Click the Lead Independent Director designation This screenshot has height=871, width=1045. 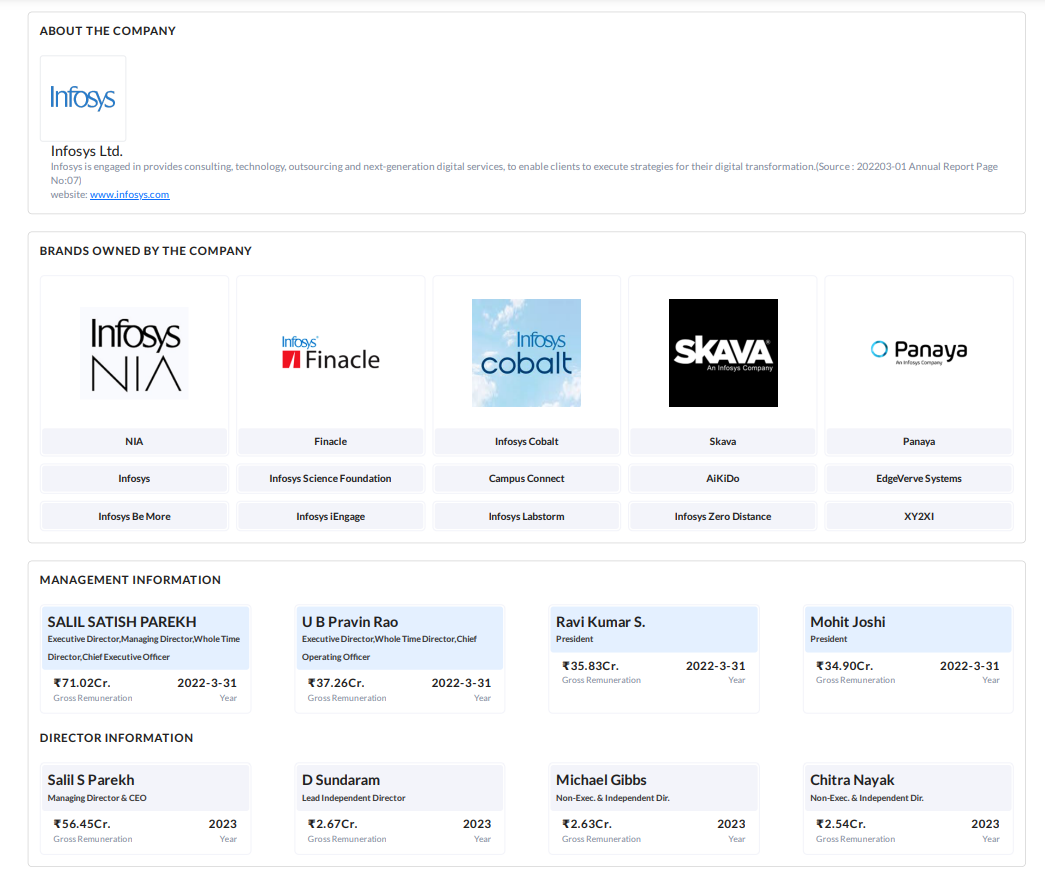[353, 798]
